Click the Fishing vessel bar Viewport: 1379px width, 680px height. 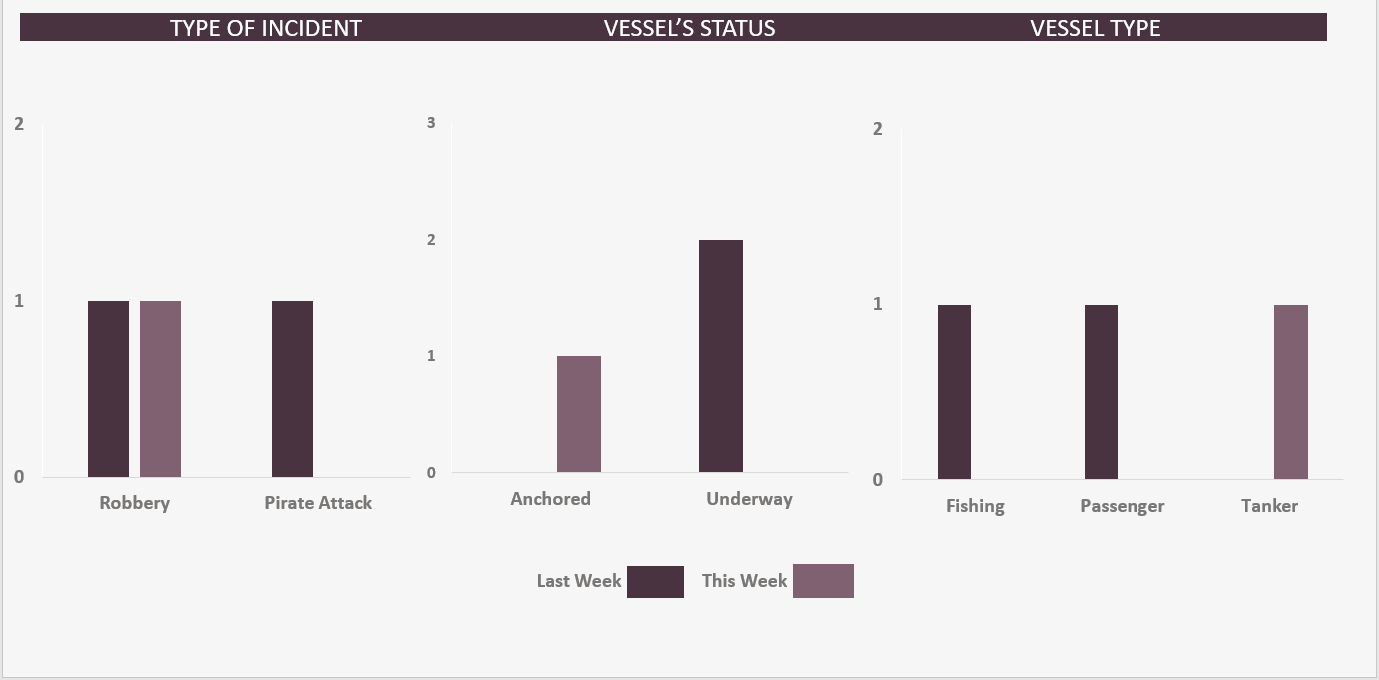tap(954, 392)
